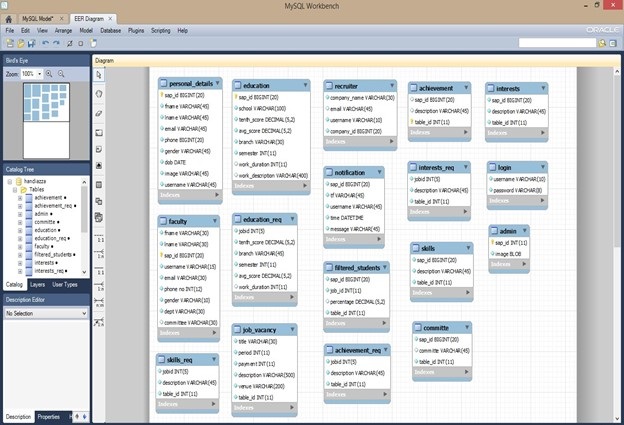624x425 pixels.
Task: Open the No Selection dropdown in Description Editor
Action: (46, 314)
